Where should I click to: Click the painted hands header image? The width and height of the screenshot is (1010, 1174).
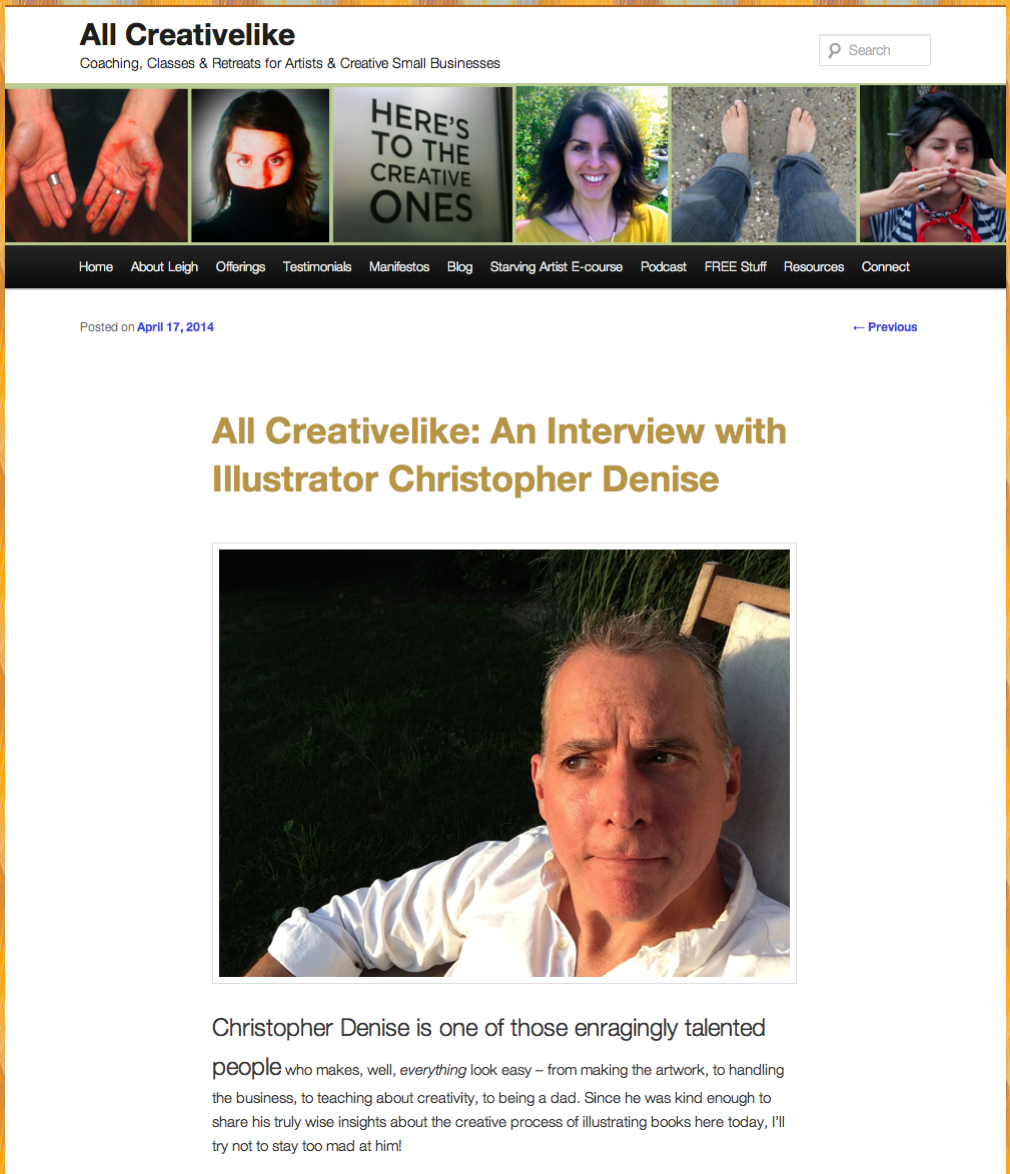97,165
